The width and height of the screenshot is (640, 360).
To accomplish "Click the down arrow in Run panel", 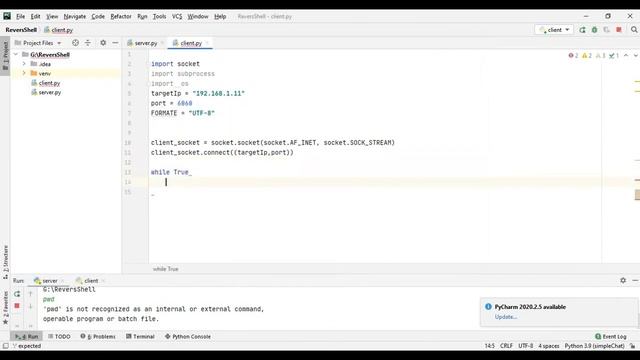I will click(x=30, y=306).
